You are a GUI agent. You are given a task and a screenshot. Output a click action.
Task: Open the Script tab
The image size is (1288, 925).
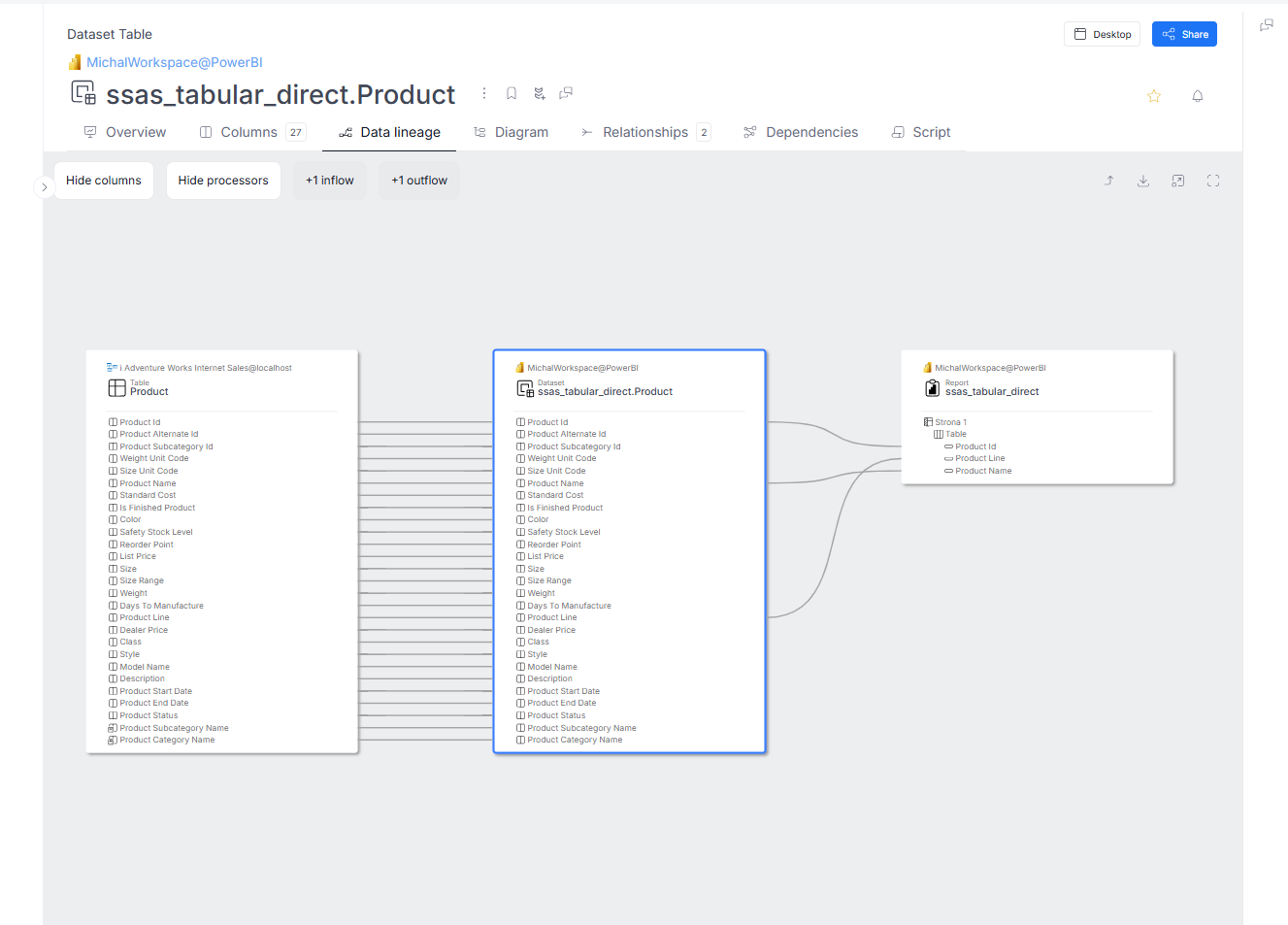click(921, 132)
